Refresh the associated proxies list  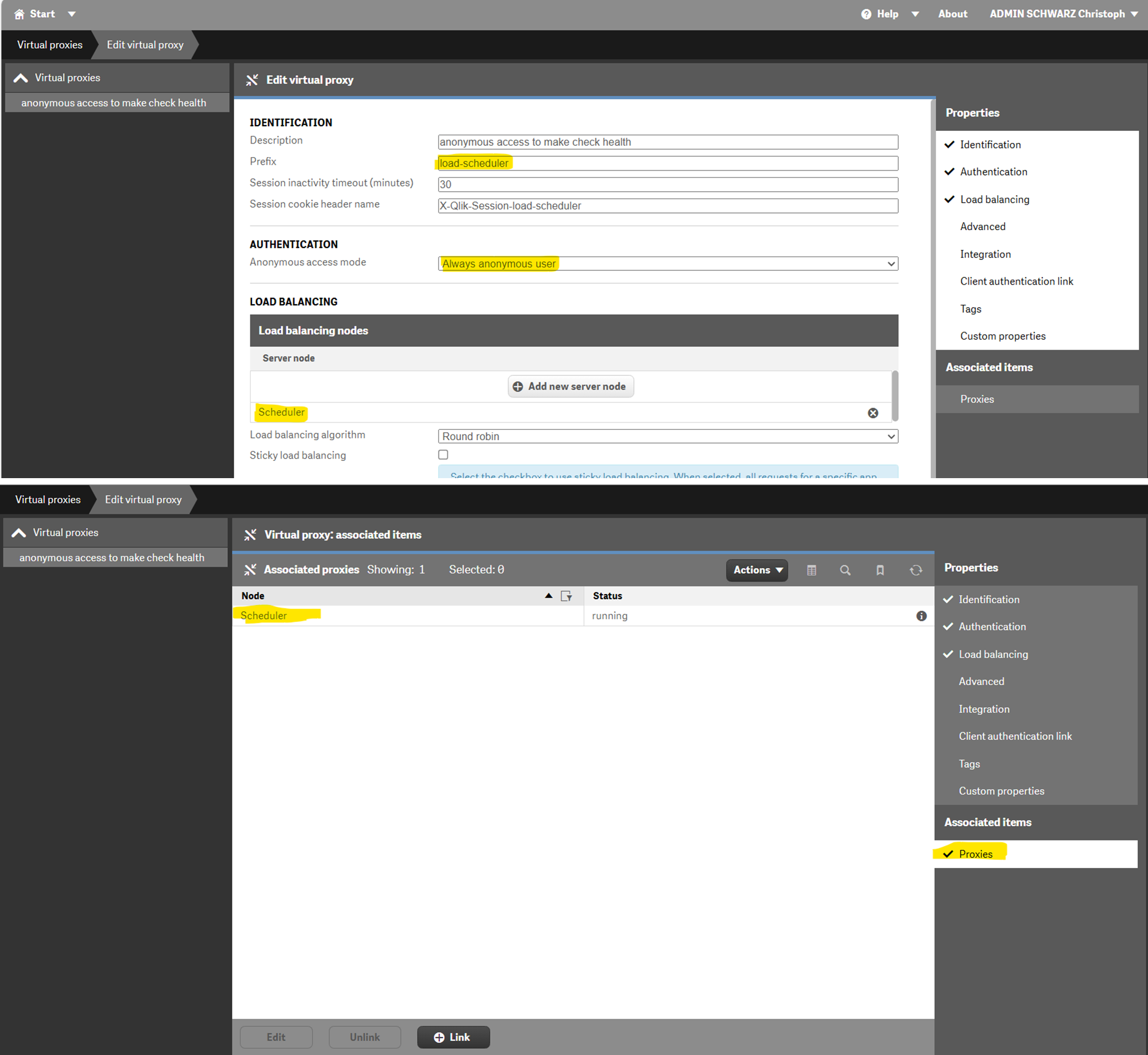916,570
